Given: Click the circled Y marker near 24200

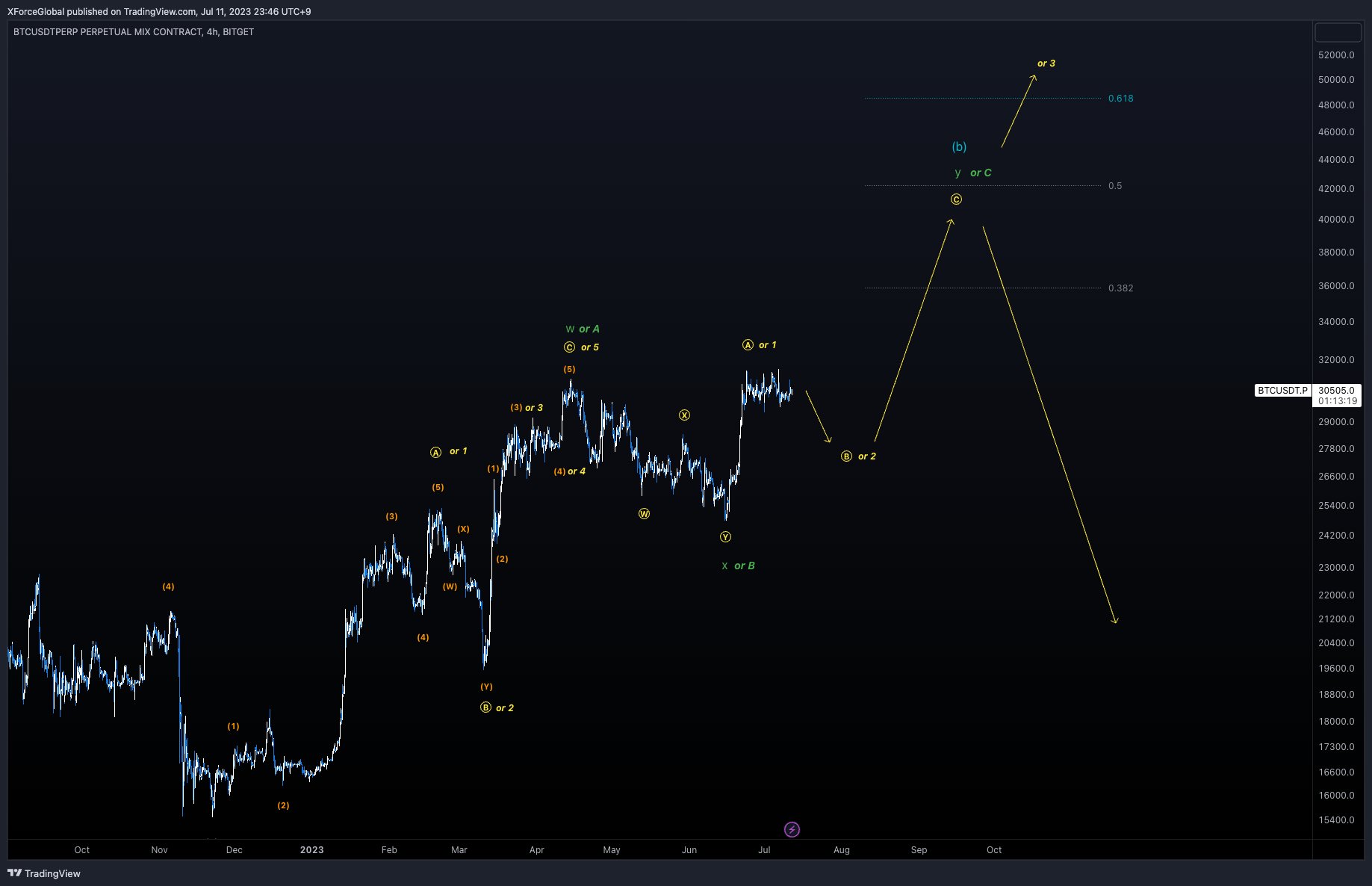Looking at the screenshot, I should pos(725,536).
